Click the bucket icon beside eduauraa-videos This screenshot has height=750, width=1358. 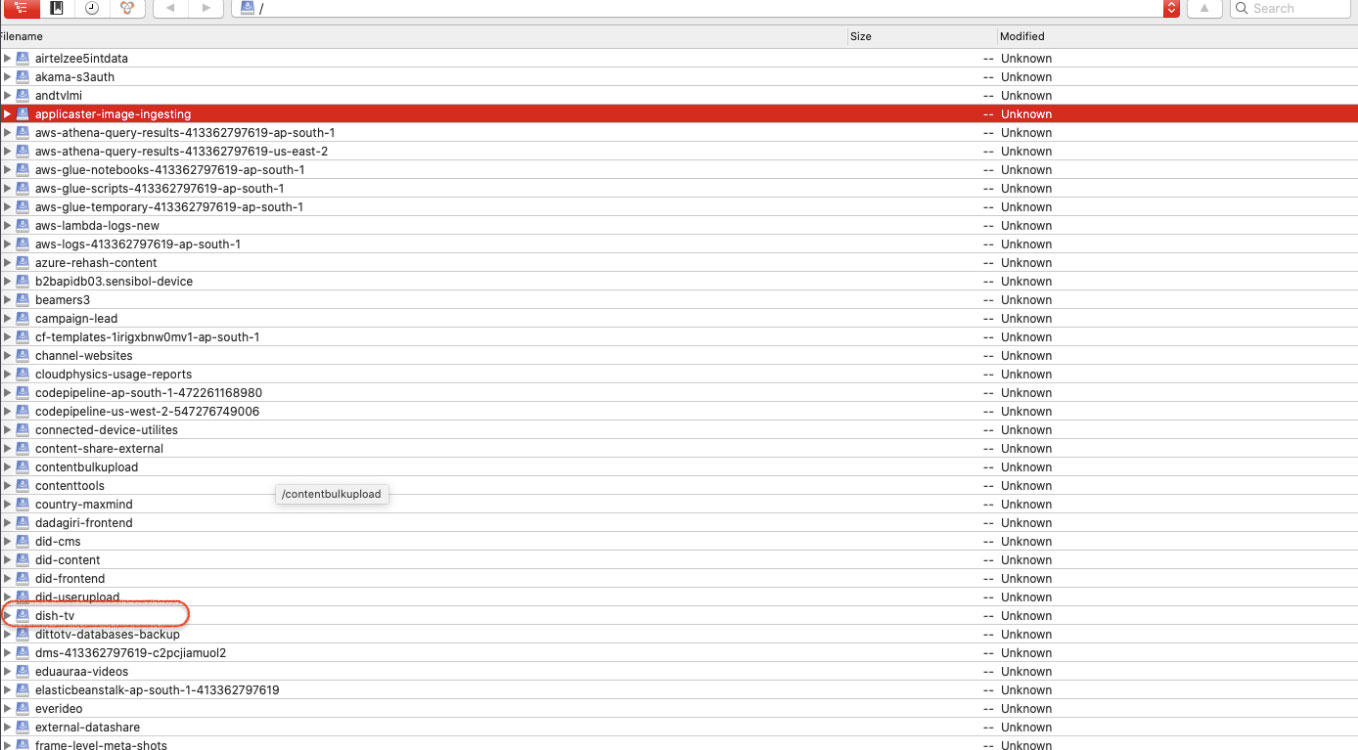click(22, 671)
